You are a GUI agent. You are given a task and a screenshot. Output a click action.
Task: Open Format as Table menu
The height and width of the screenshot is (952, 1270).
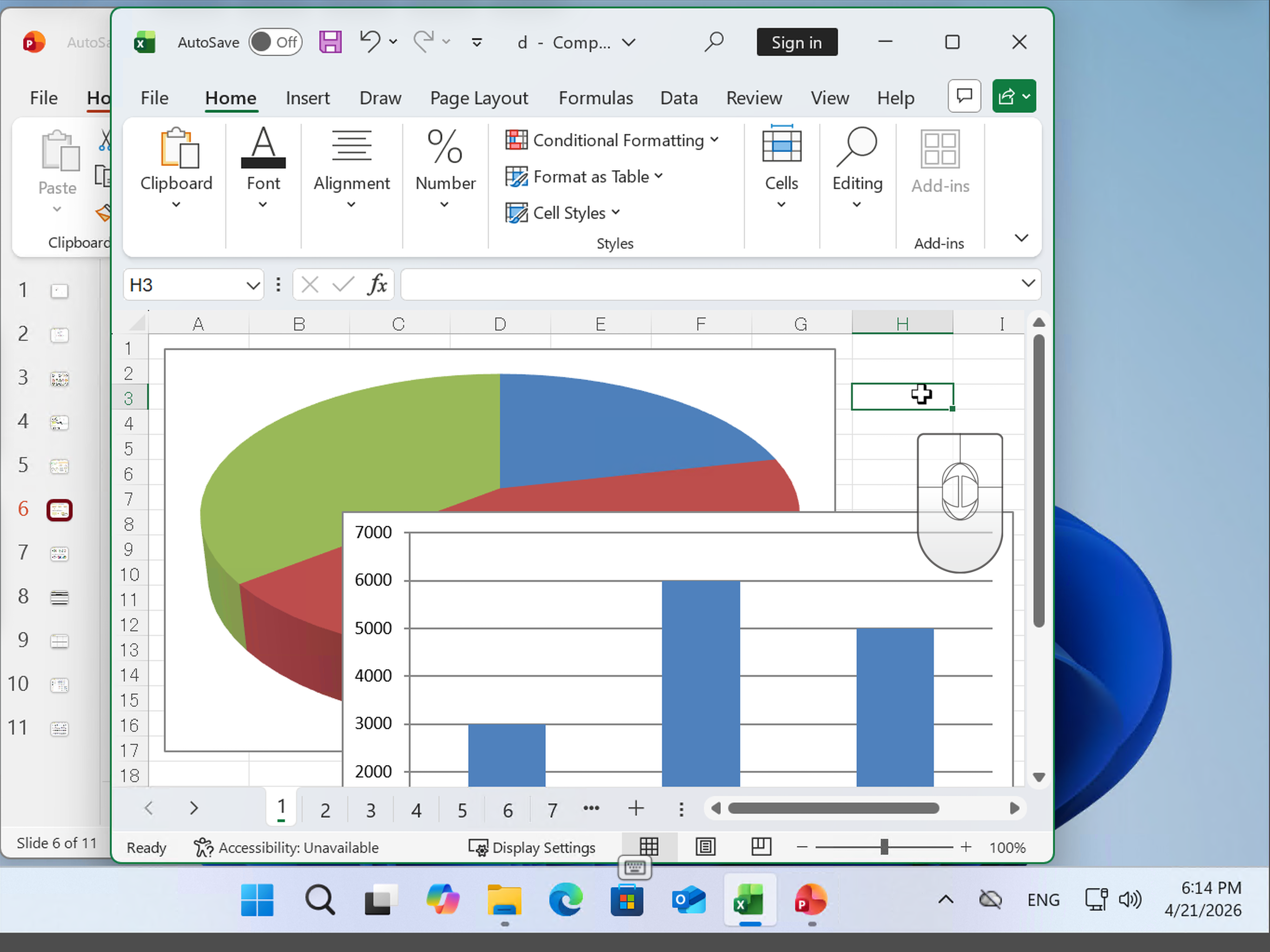coord(584,176)
